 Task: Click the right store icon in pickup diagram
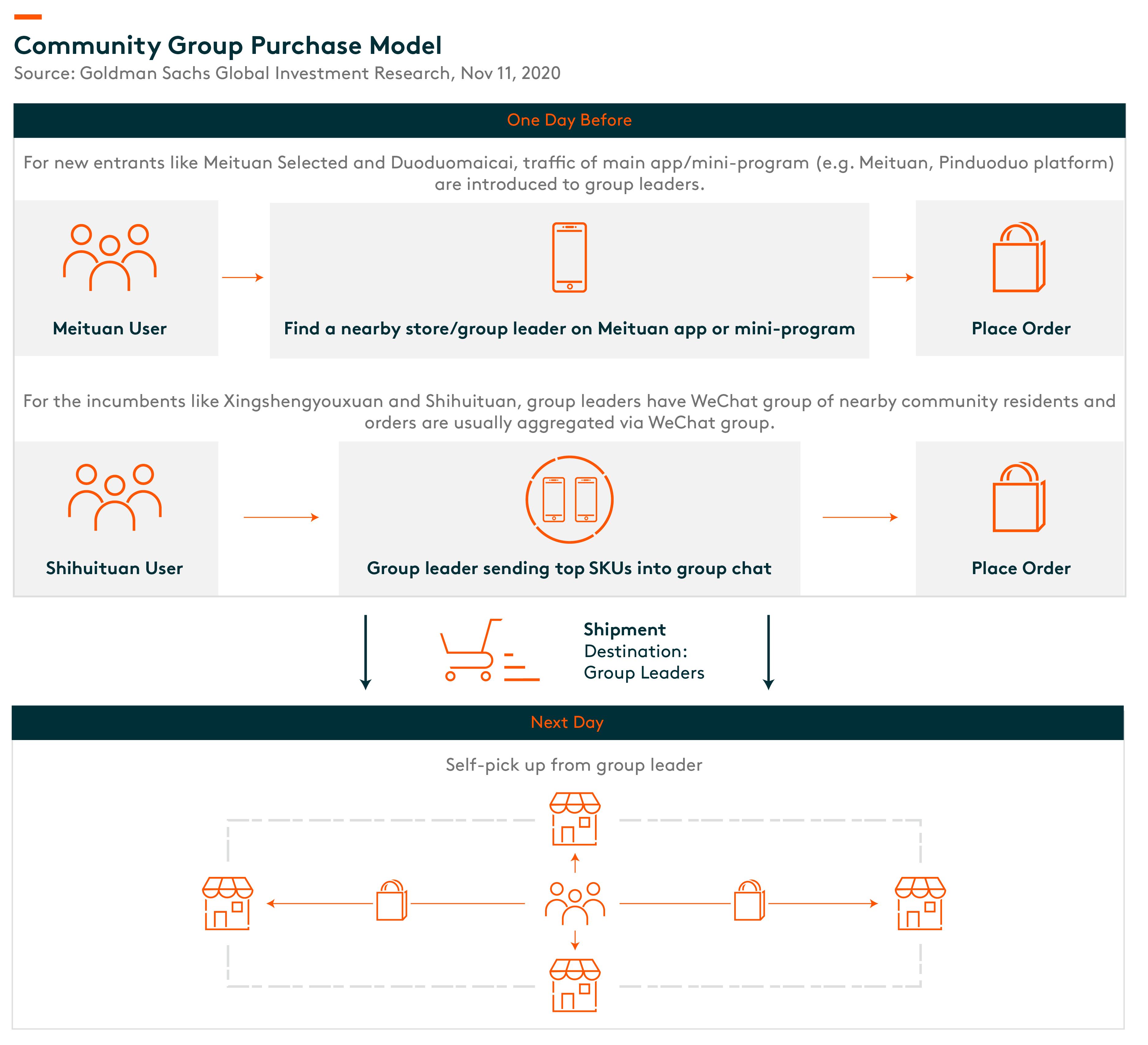point(920,904)
